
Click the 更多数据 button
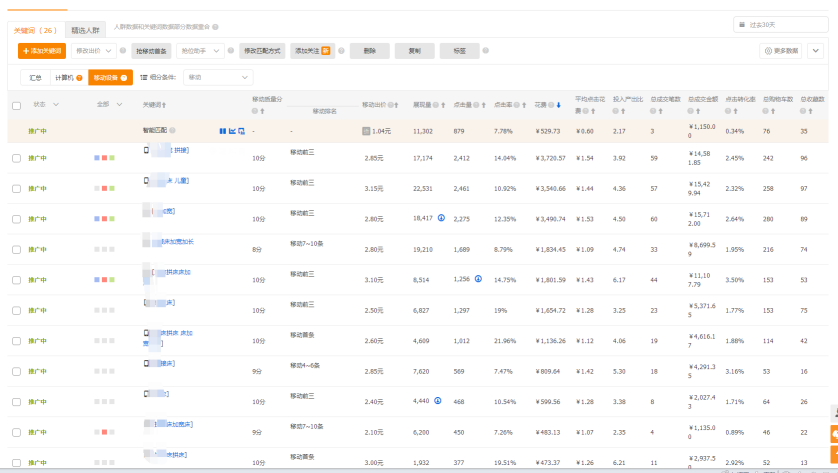pyautogui.click(x=781, y=50)
